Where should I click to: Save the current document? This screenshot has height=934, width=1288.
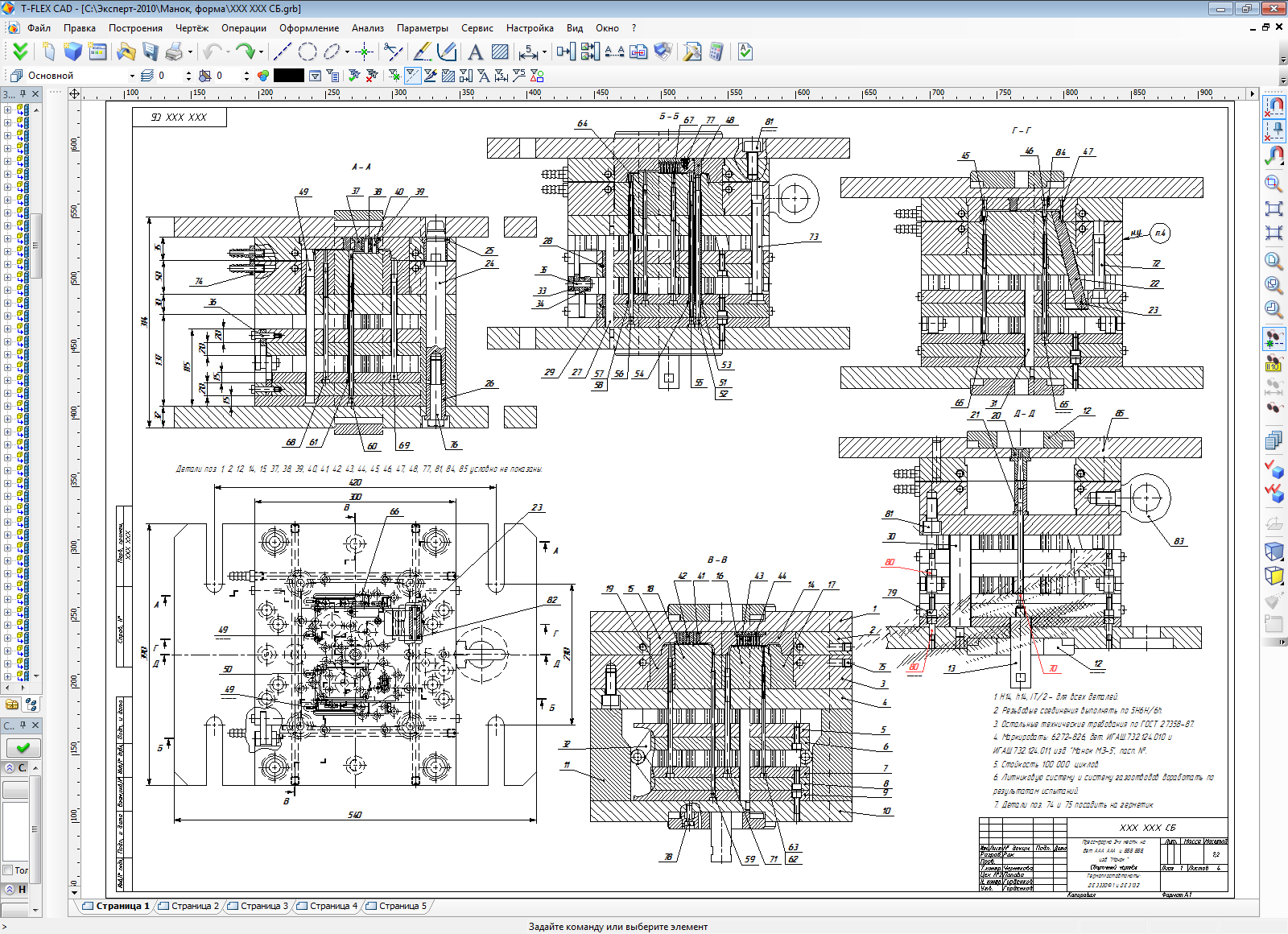(150, 52)
